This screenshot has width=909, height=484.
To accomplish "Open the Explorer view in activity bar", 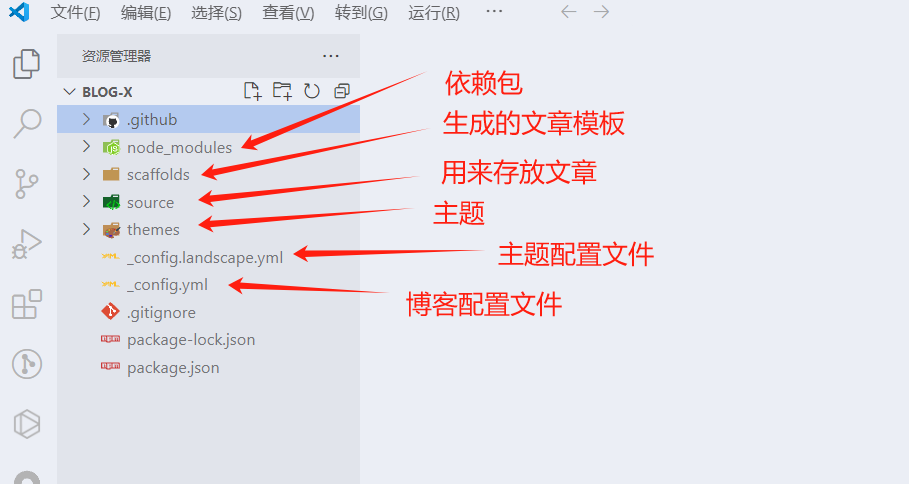I will [x=27, y=63].
